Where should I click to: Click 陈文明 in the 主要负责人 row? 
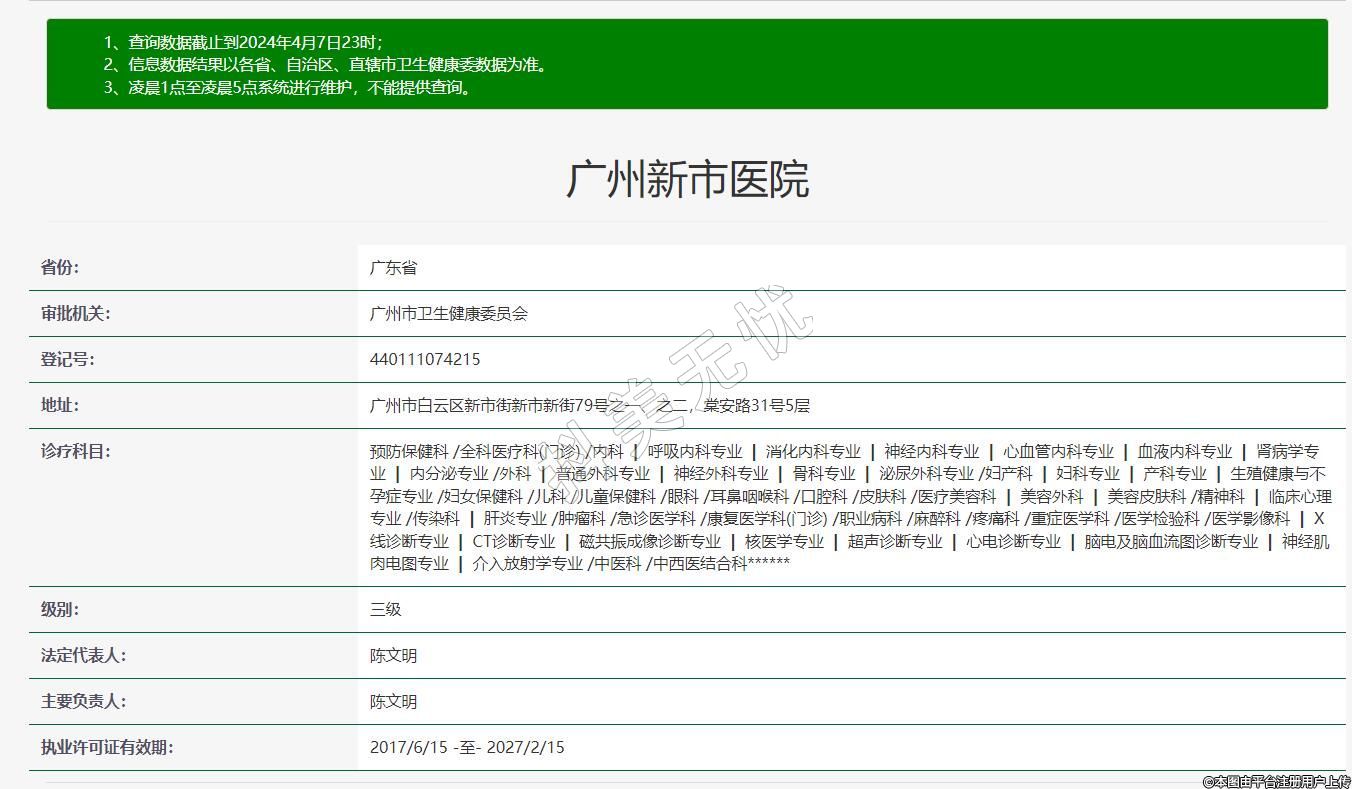pos(393,702)
